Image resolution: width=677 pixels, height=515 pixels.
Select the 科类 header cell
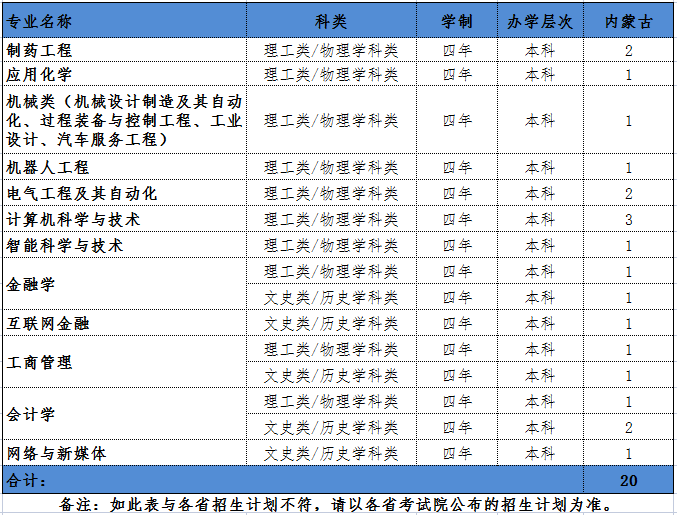tap(331, 21)
